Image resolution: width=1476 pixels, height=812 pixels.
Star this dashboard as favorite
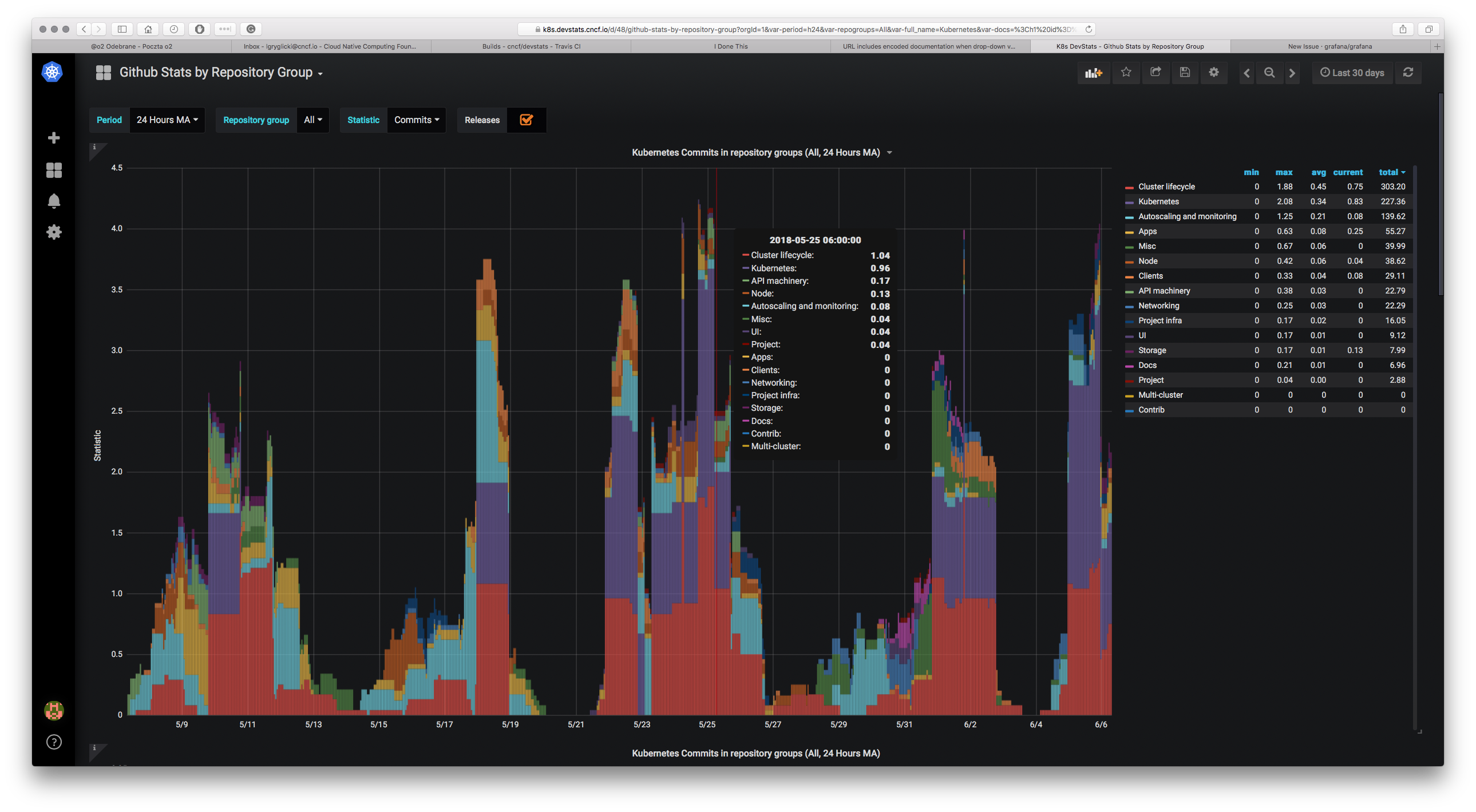(x=1126, y=73)
